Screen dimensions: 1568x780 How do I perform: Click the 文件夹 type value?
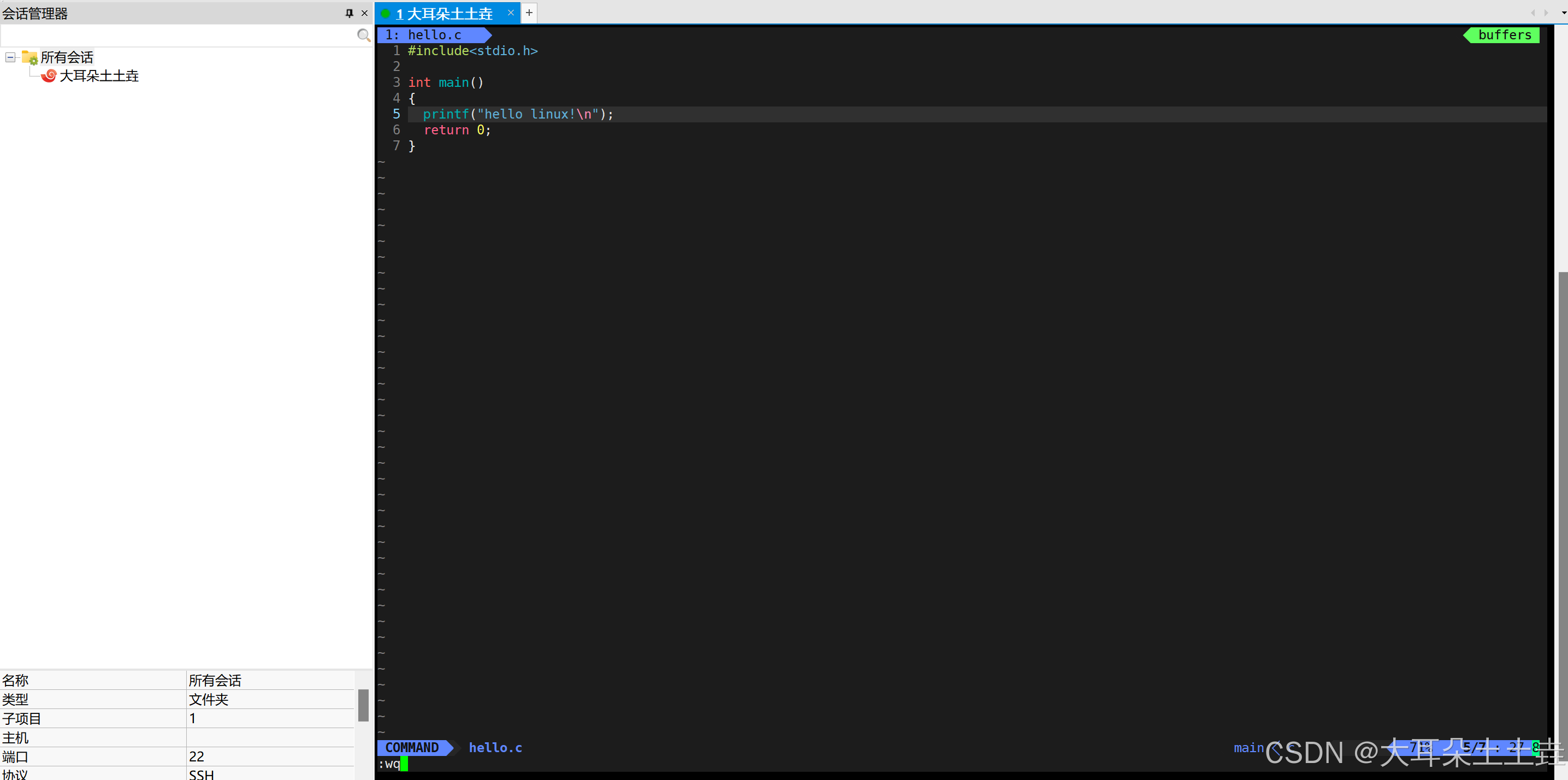[208, 699]
